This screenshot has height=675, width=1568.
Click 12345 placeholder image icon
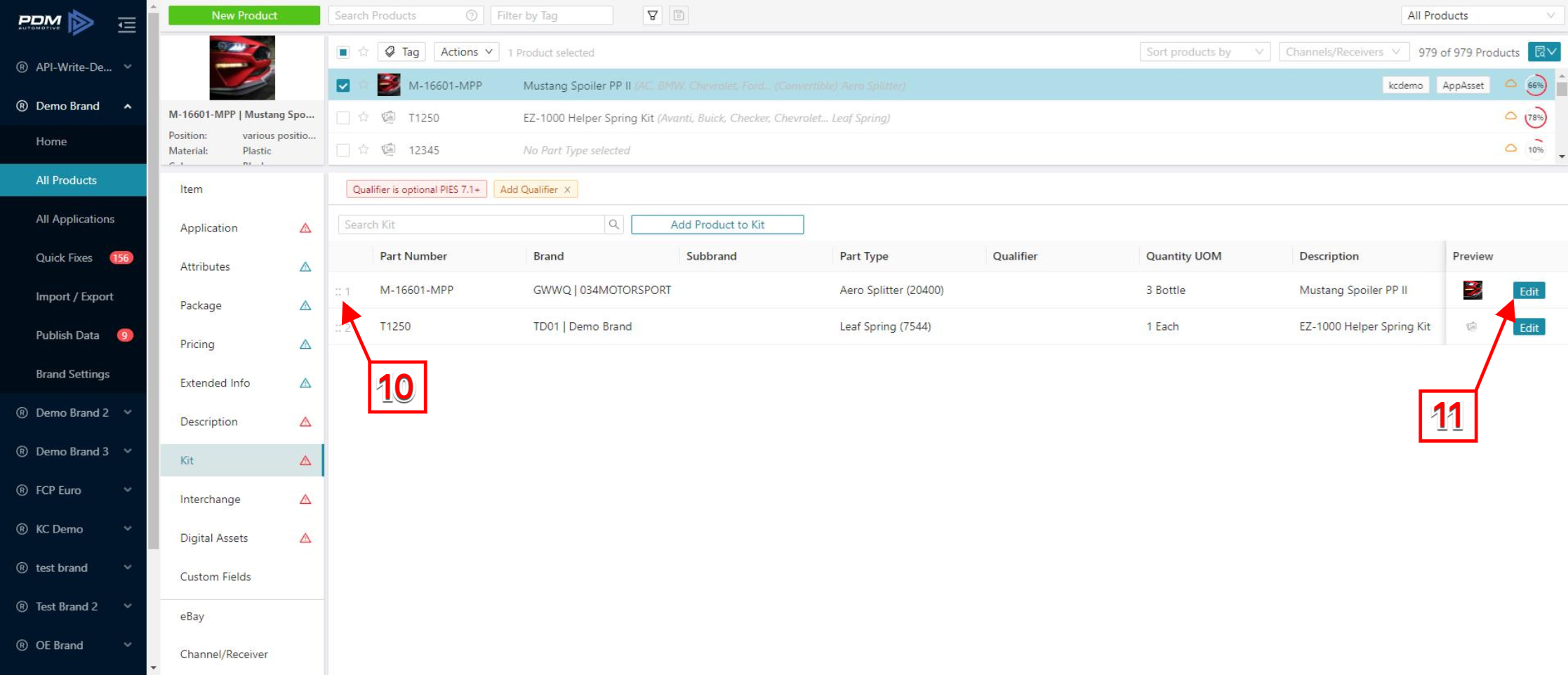point(388,149)
